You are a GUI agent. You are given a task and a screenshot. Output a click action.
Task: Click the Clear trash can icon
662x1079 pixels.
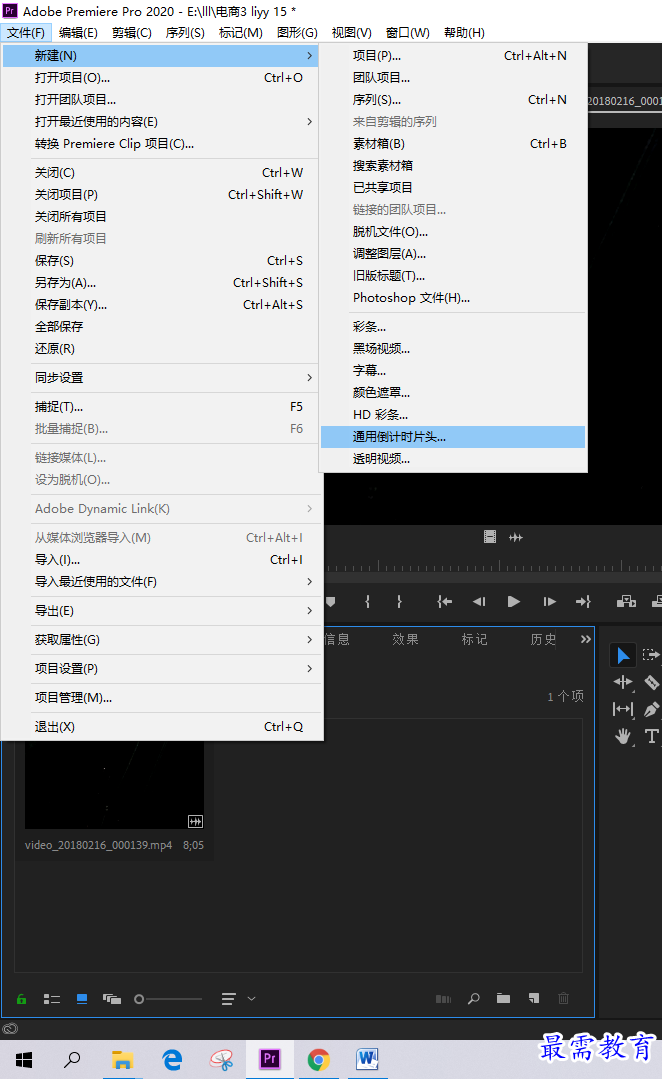click(564, 998)
